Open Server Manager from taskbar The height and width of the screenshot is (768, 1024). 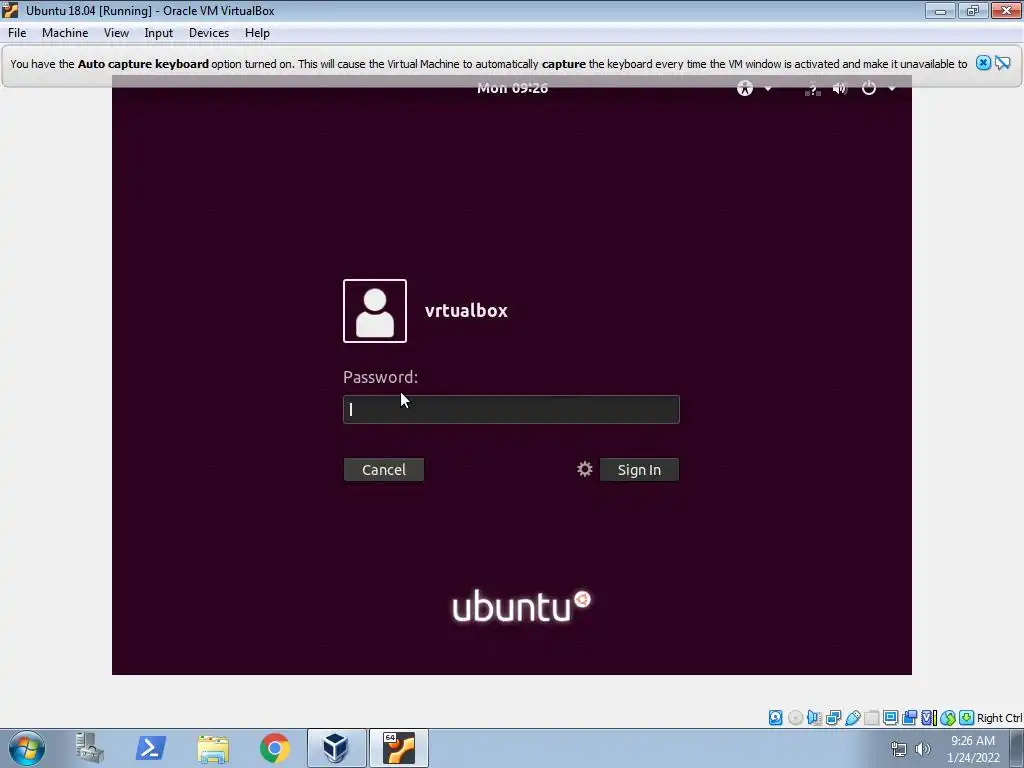pos(89,748)
